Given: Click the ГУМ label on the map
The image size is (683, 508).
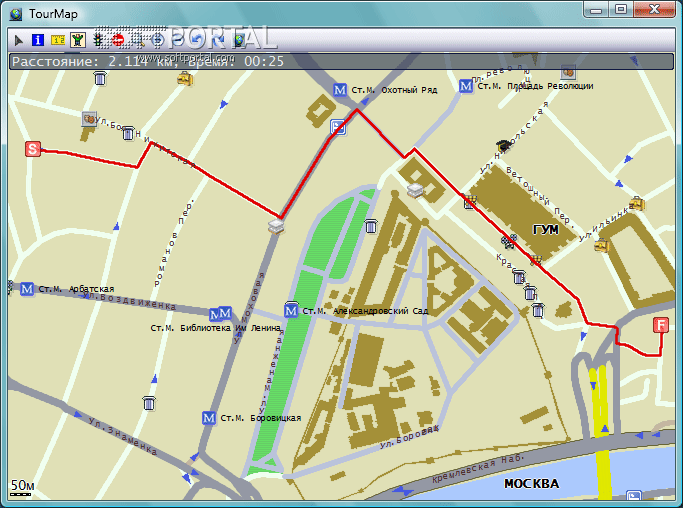Looking at the screenshot, I should click(x=545, y=230).
